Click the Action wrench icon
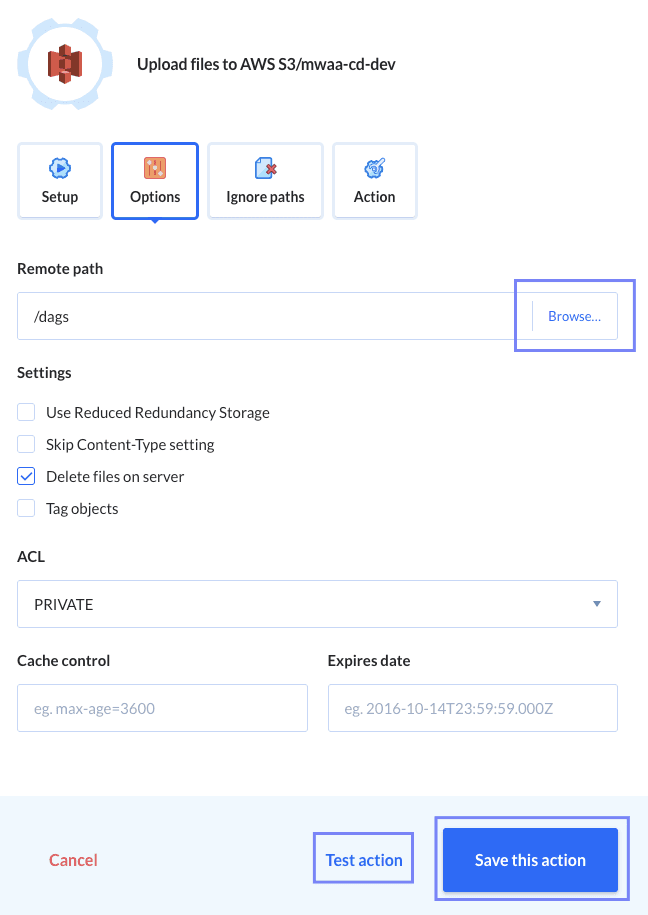Viewport: 648px width, 915px height. pyautogui.click(x=374, y=169)
